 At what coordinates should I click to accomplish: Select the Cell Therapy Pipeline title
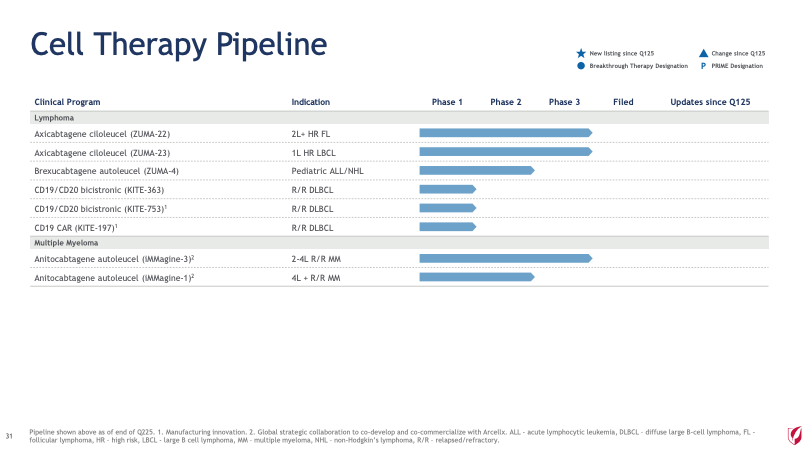coord(179,45)
